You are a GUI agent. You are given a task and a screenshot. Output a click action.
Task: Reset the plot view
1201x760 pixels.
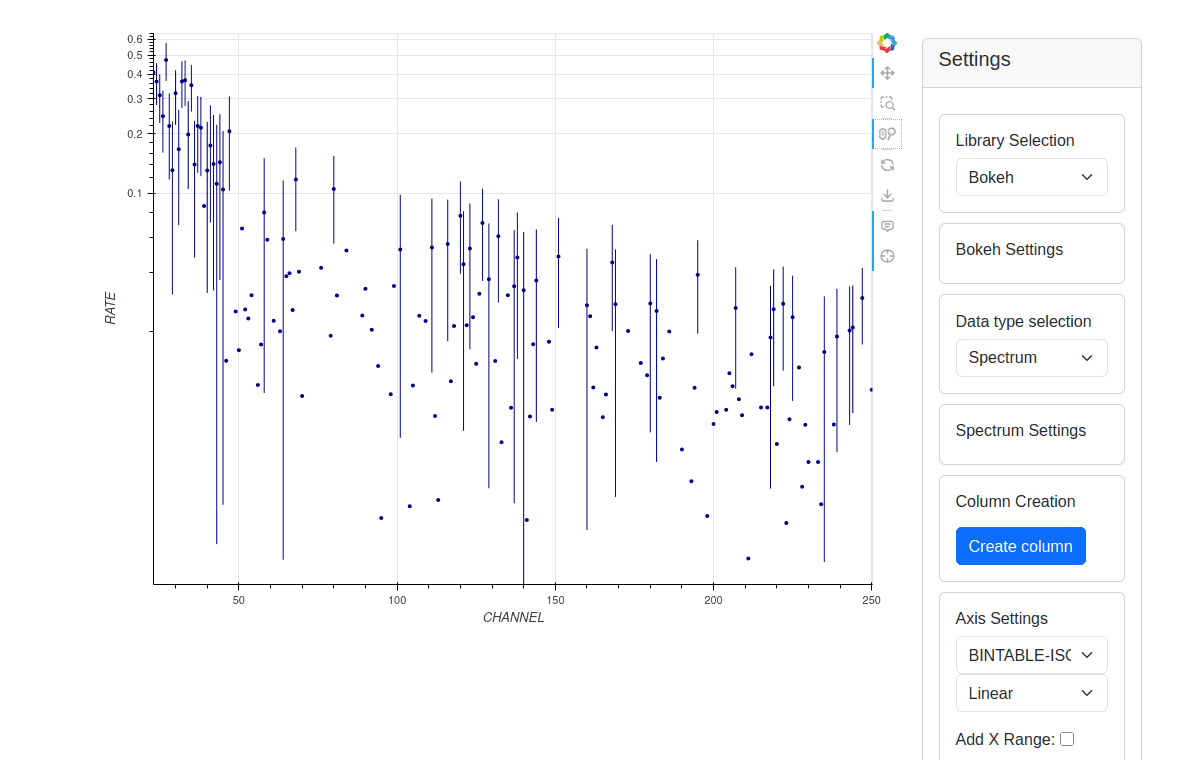pos(887,165)
